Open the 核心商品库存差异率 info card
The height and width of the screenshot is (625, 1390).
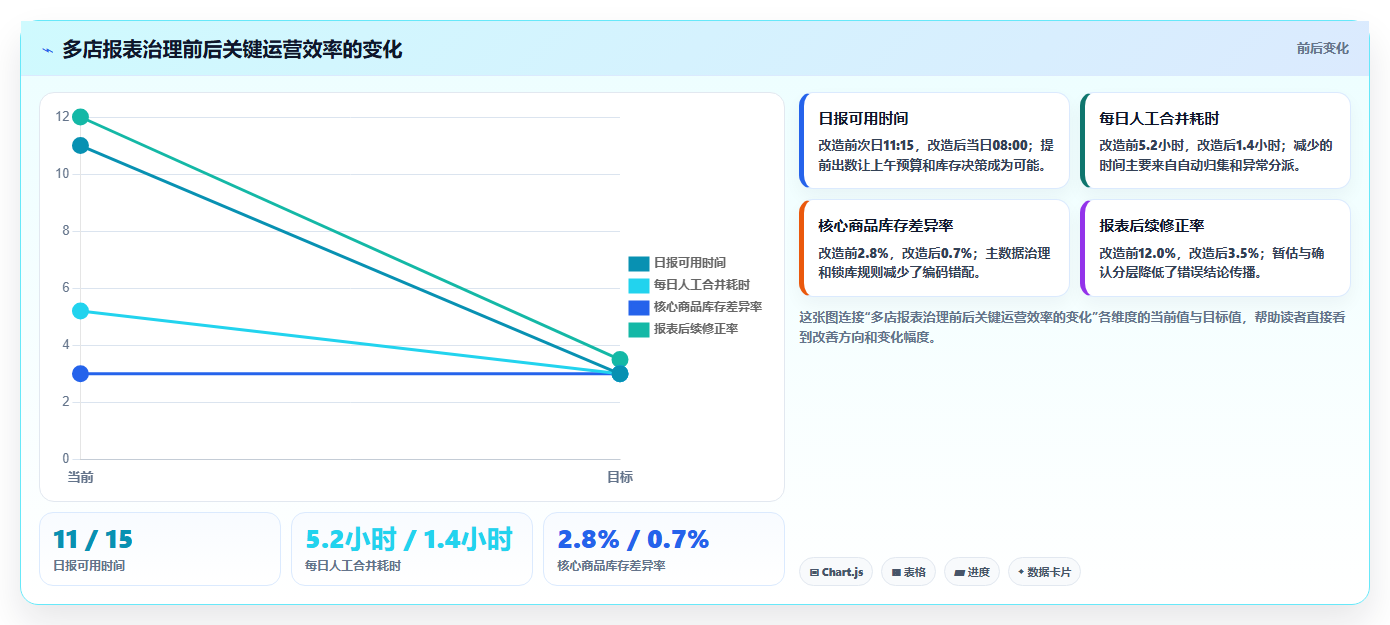pos(934,248)
